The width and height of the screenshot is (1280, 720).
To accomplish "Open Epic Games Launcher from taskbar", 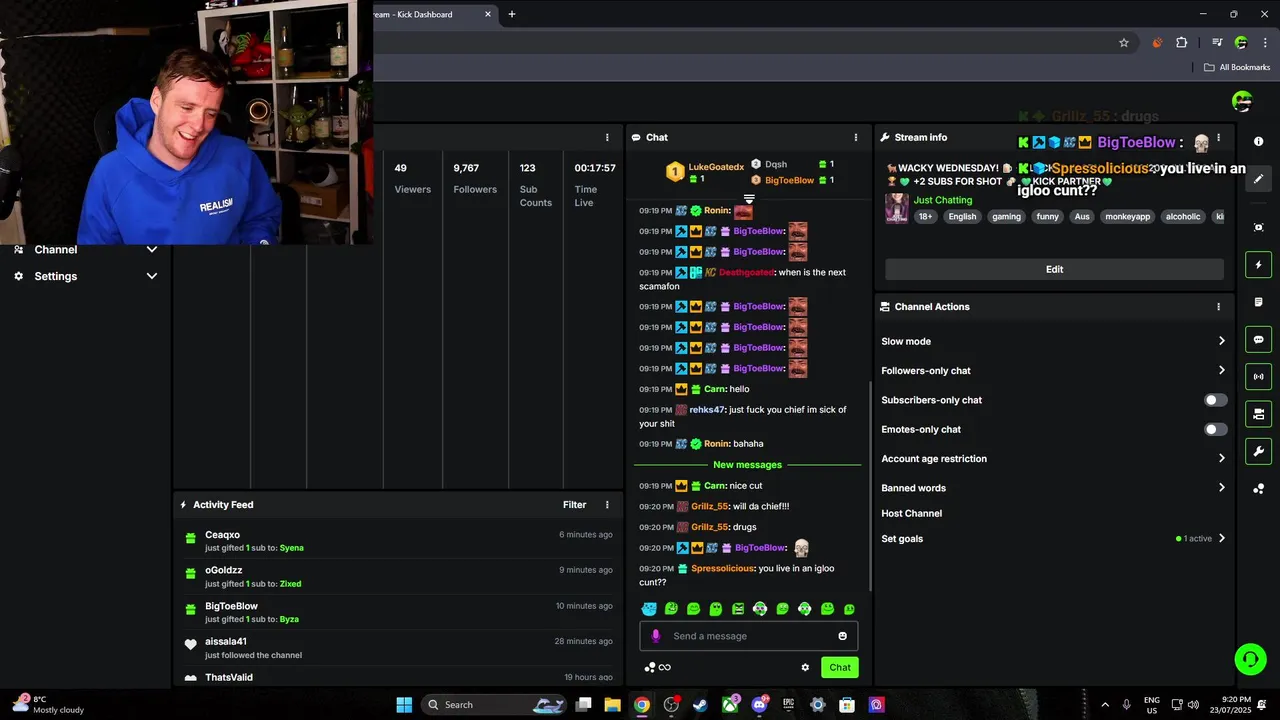I will click(788, 705).
